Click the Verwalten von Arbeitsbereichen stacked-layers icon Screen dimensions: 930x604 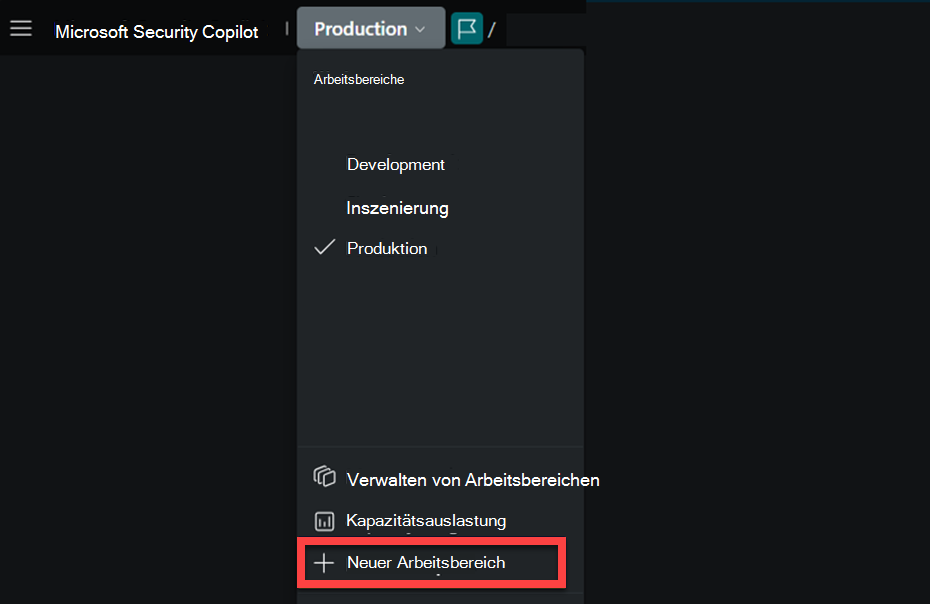(324, 477)
